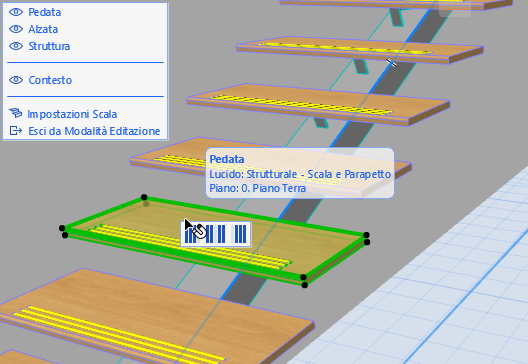Toggle Alzata visibility eye icon
Screen dimensions: 528x364
click(16, 29)
